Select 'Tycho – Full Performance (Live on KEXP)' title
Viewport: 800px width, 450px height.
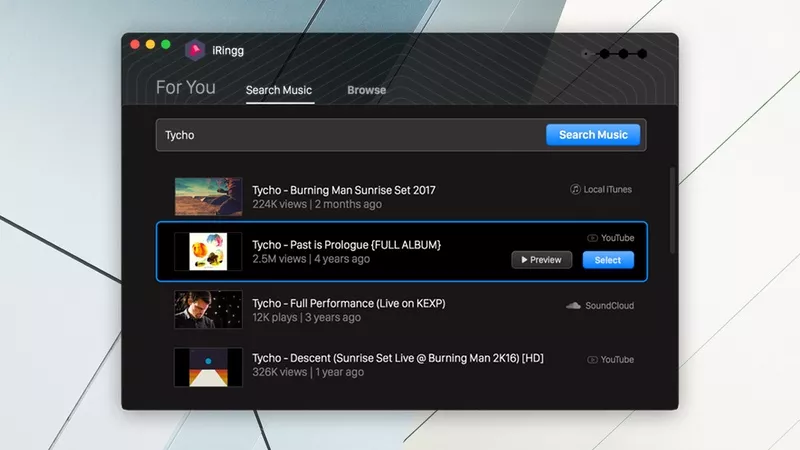click(x=349, y=304)
